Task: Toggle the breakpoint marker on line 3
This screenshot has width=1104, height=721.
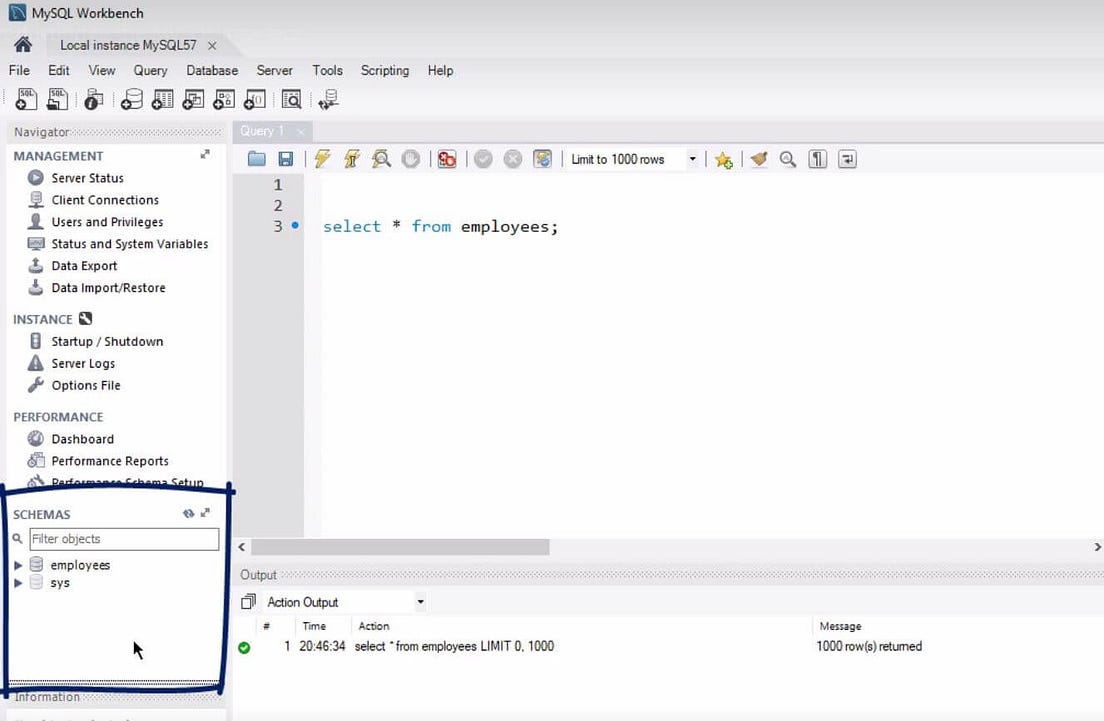Action: click(294, 226)
